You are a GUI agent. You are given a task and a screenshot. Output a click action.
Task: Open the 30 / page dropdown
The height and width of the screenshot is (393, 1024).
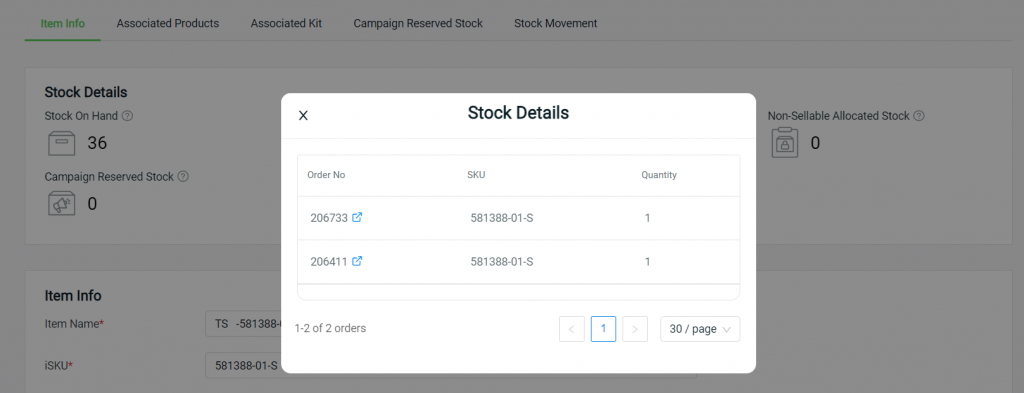(700, 329)
